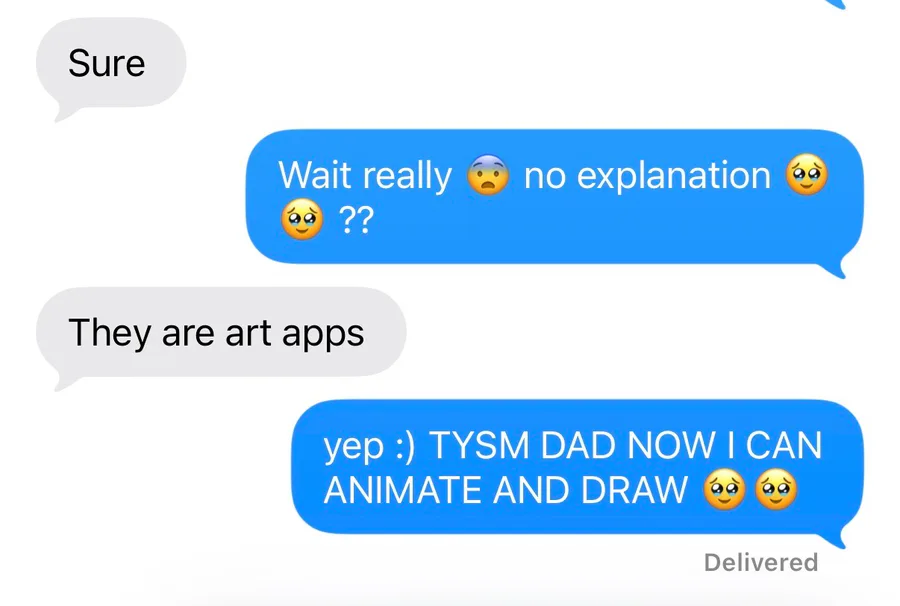Click the 'Delivered' status label
Image resolution: width=900 pixels, height=606 pixels.
point(761,562)
